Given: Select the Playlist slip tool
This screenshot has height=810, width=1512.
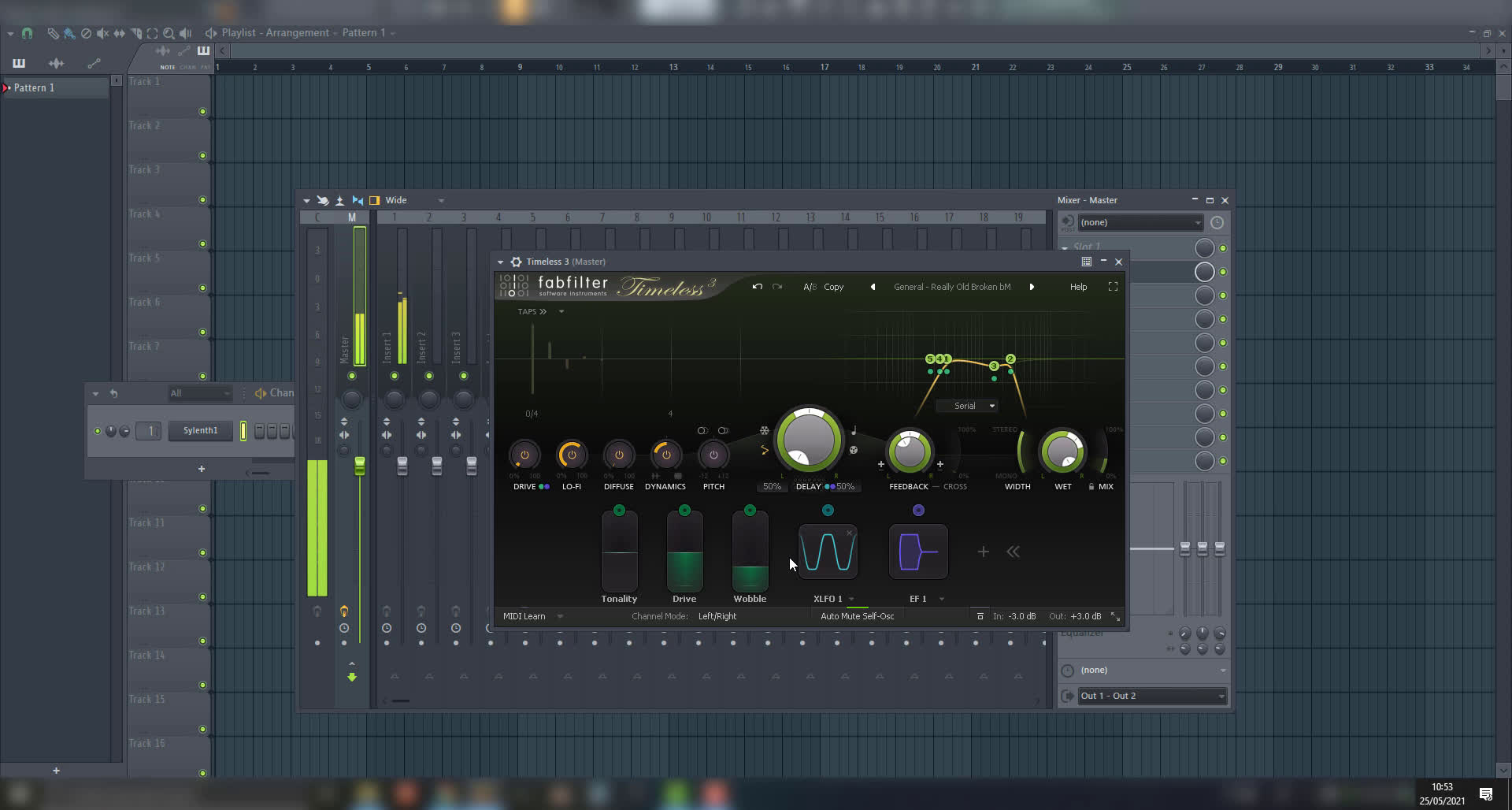Looking at the screenshot, I should point(119,33).
